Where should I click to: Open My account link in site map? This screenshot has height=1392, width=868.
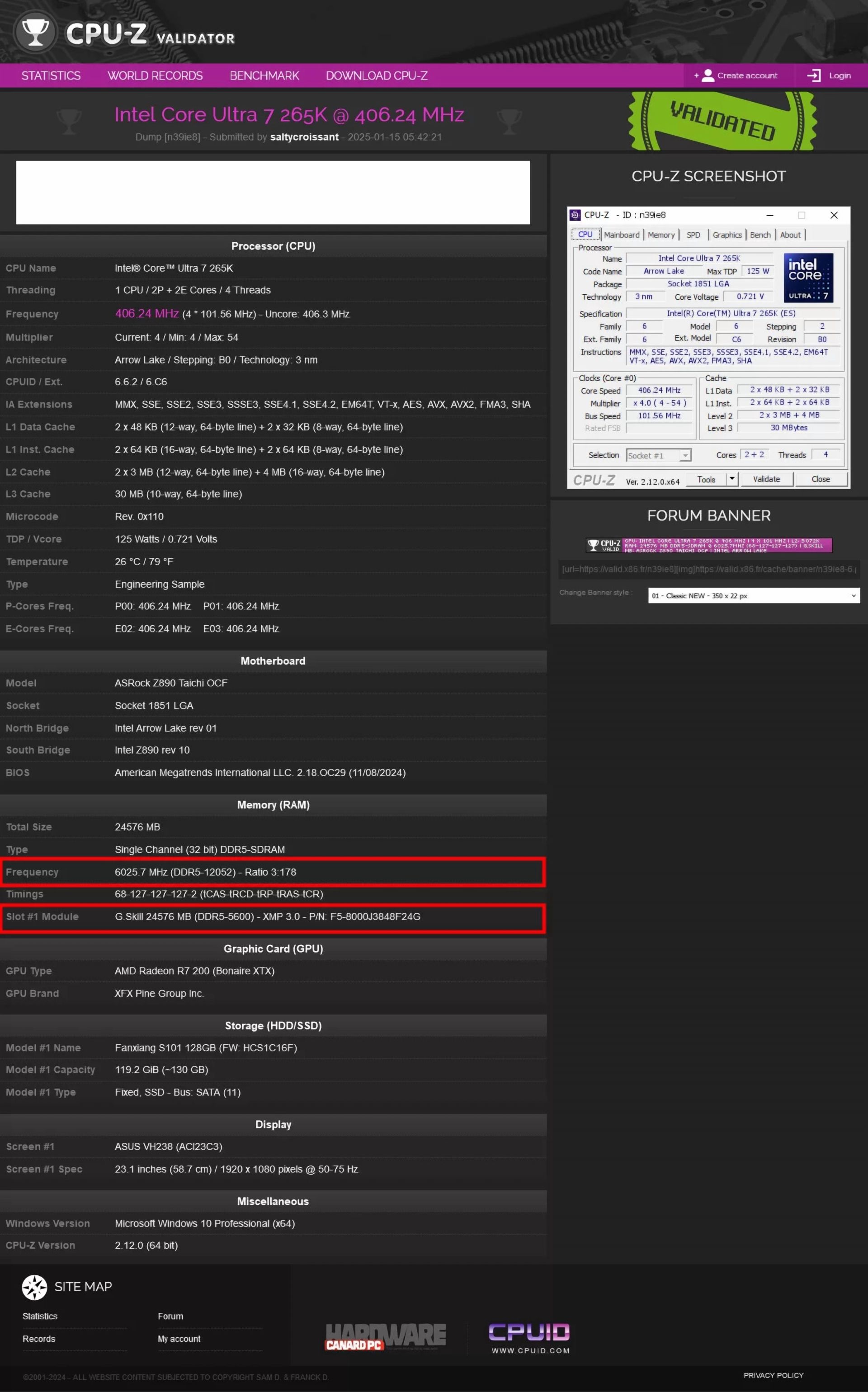click(179, 1339)
